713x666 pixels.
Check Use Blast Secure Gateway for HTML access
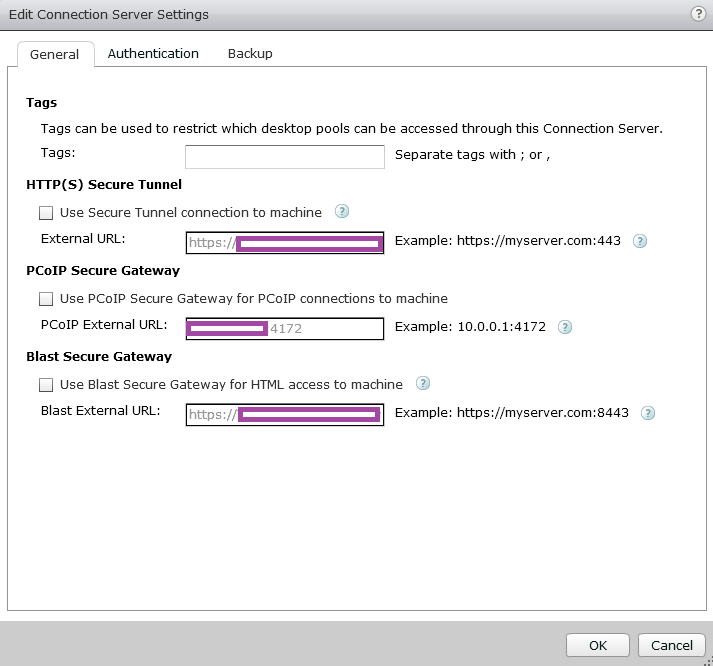(46, 385)
